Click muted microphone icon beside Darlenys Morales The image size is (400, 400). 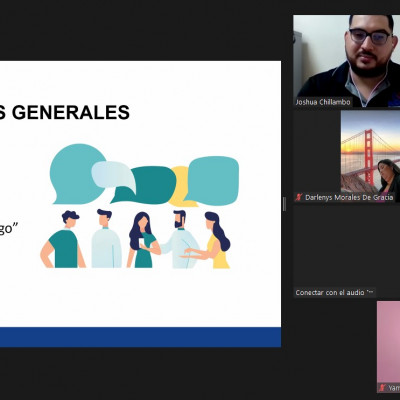(299, 197)
